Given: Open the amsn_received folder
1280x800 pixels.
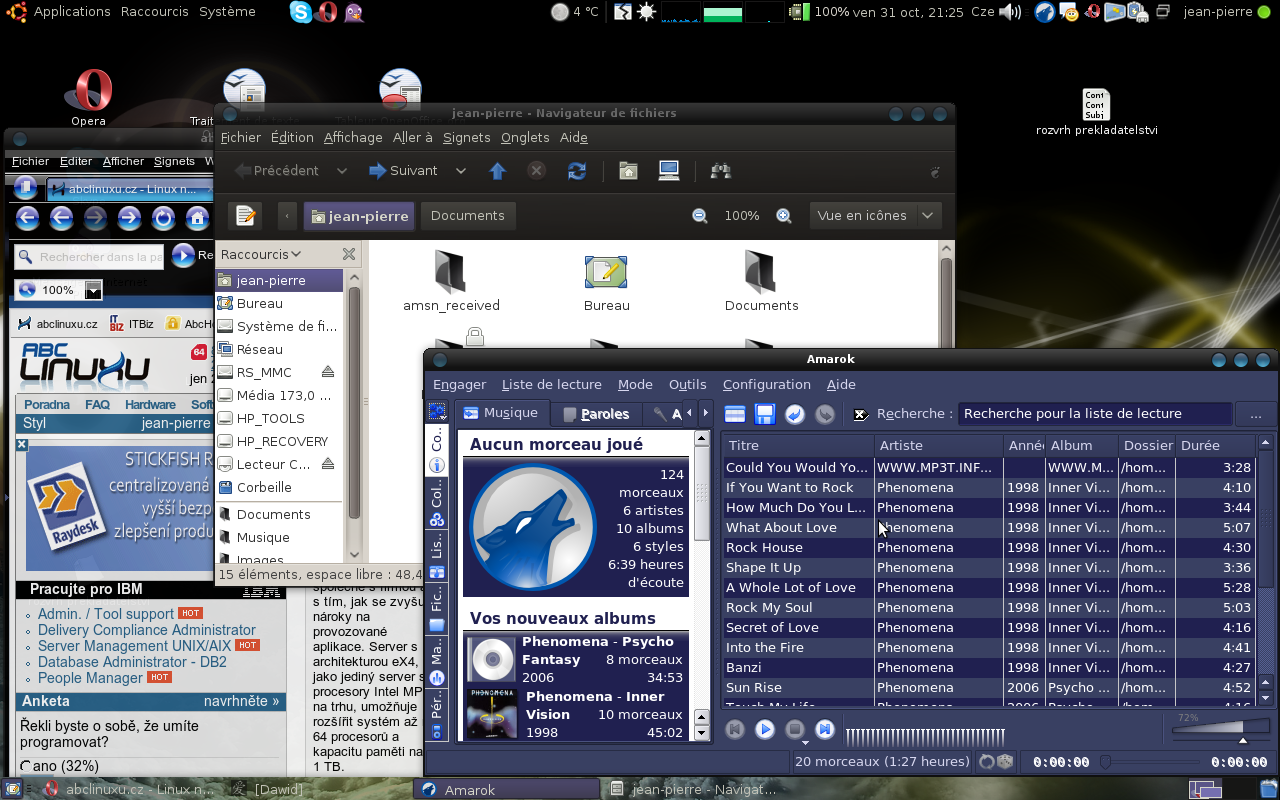Looking at the screenshot, I should [451, 280].
